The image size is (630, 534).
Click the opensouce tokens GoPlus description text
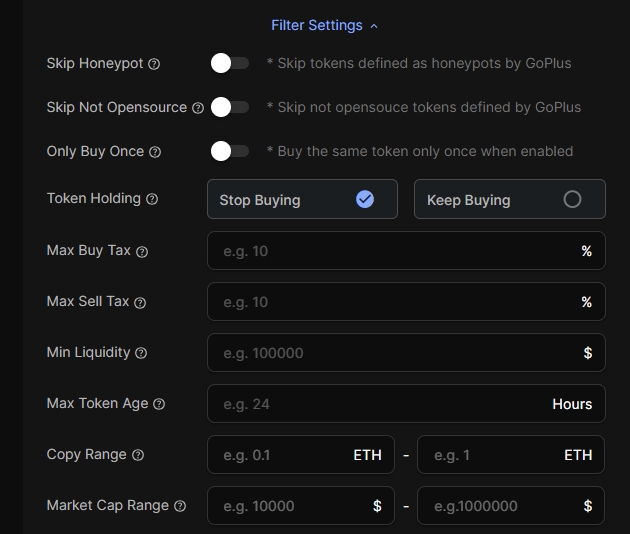(x=424, y=107)
